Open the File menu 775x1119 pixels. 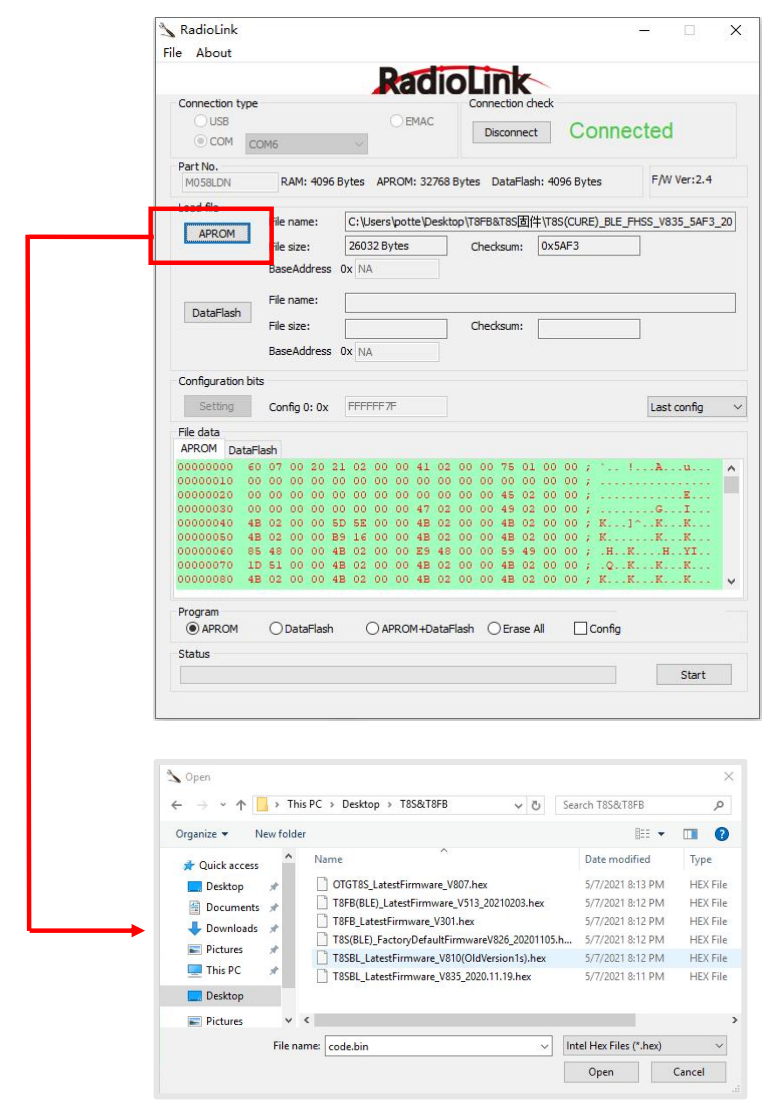[x=173, y=53]
